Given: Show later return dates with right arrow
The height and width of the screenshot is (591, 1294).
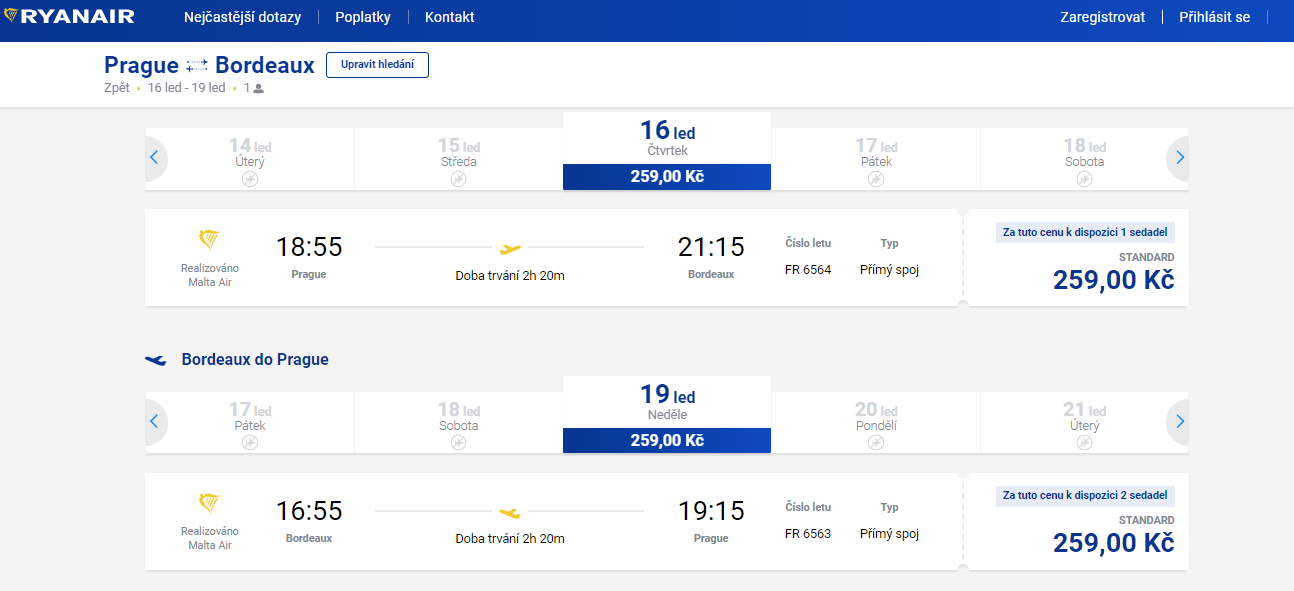Looking at the screenshot, I should [x=1180, y=422].
